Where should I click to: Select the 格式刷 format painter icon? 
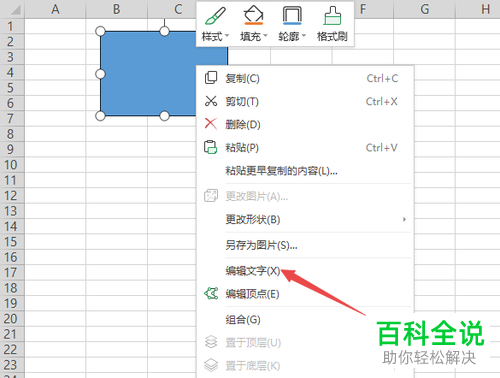click(x=332, y=16)
